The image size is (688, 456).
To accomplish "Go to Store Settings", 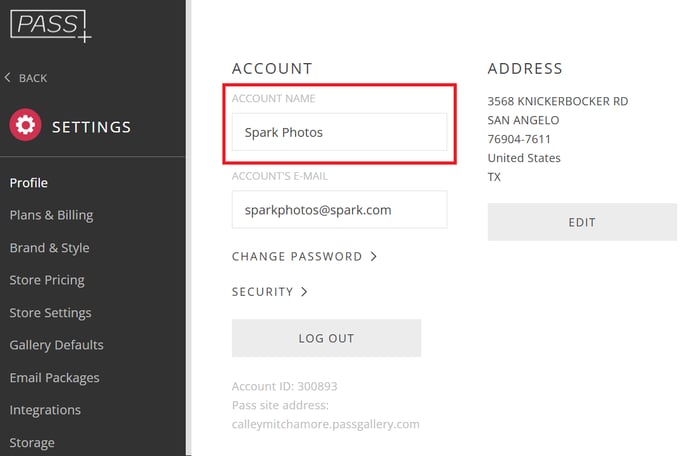I will tap(50, 313).
